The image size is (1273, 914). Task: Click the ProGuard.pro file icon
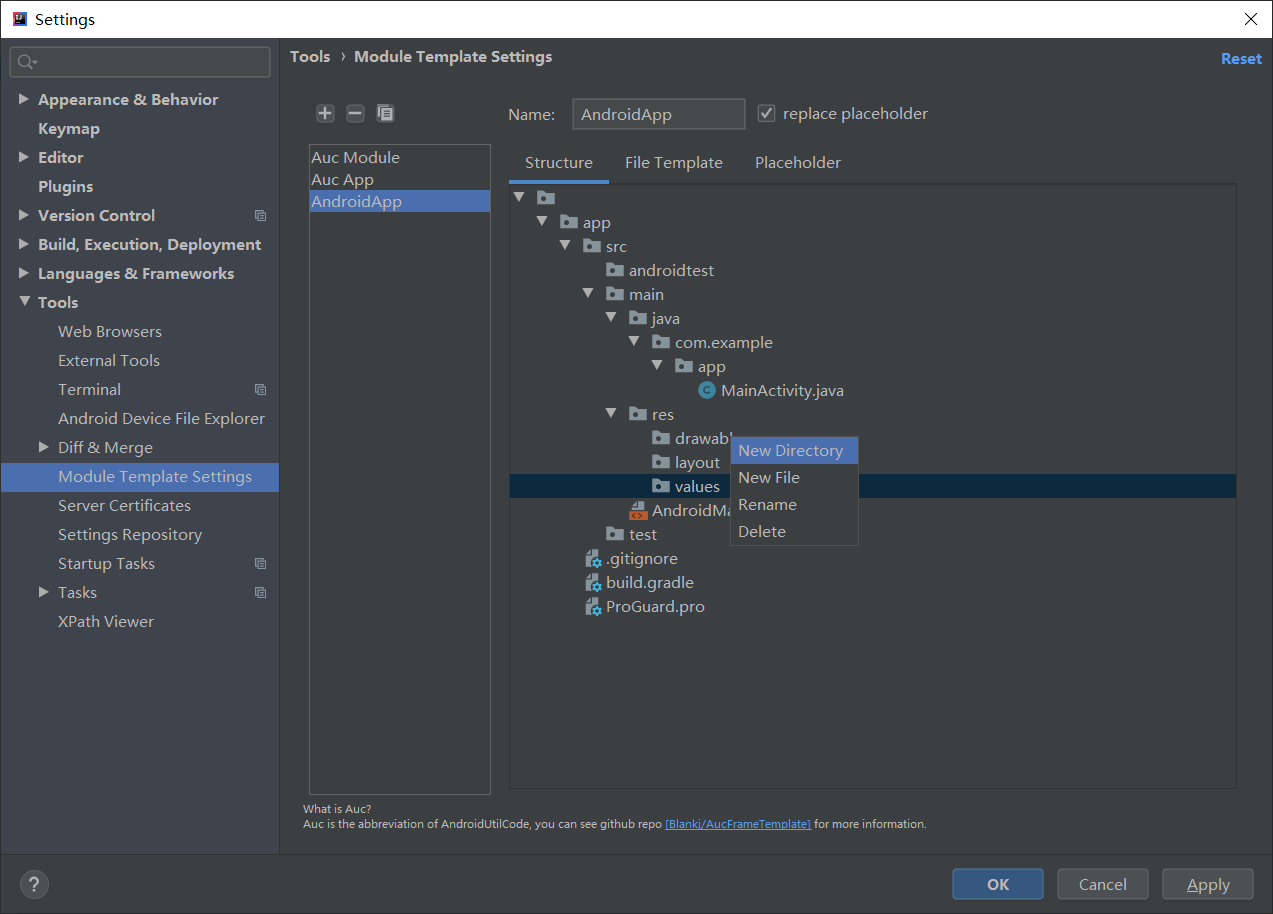(x=593, y=607)
